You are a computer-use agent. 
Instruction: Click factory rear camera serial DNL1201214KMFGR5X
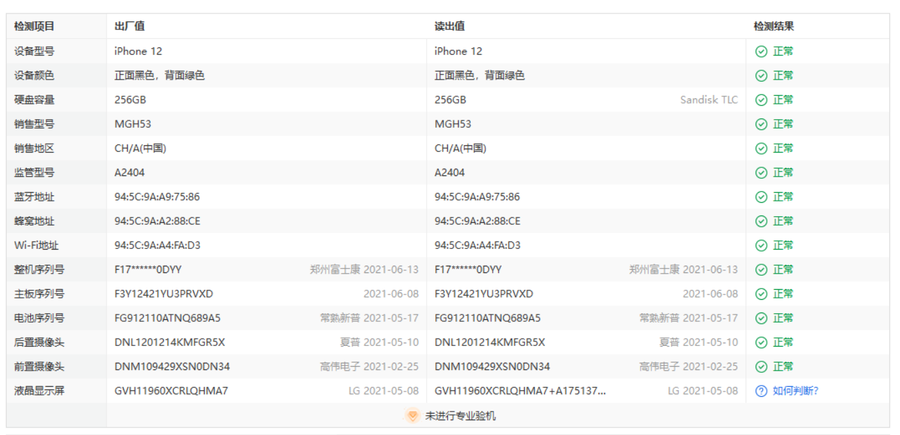pos(170,342)
